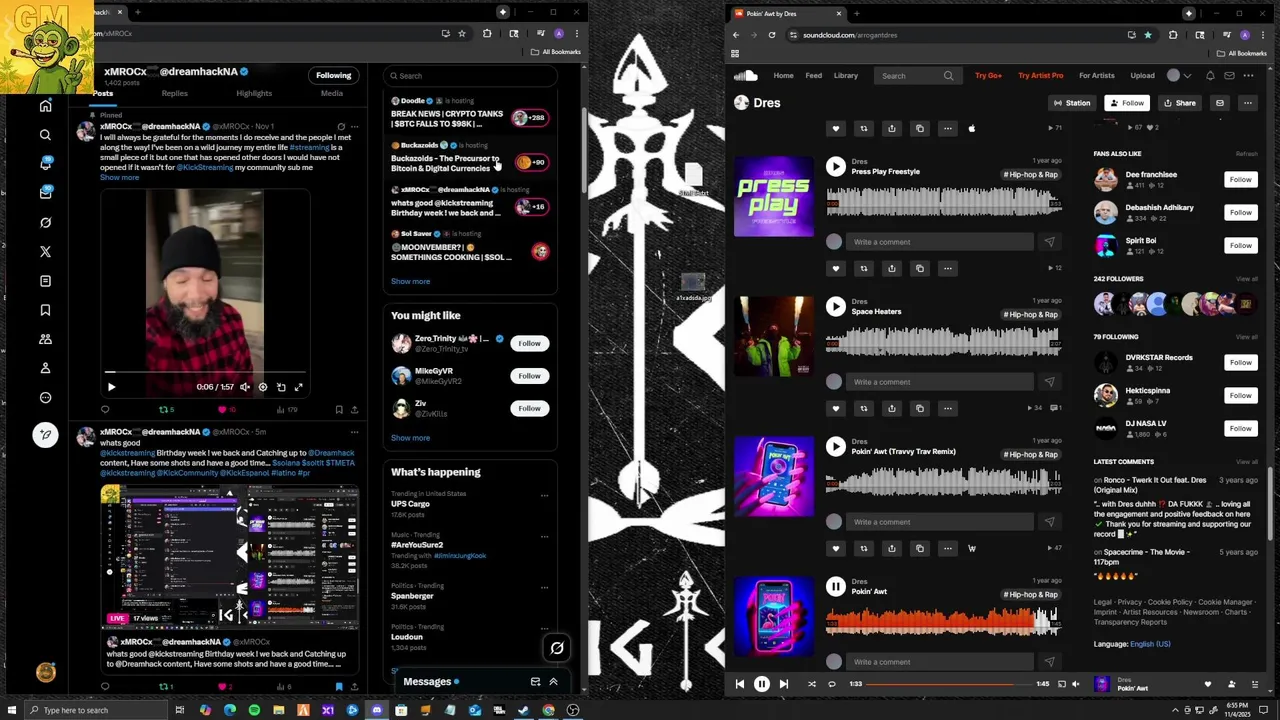The height and width of the screenshot is (720, 1280).
Task: Play Press Play Freestyle track
Action: [x=835, y=168]
